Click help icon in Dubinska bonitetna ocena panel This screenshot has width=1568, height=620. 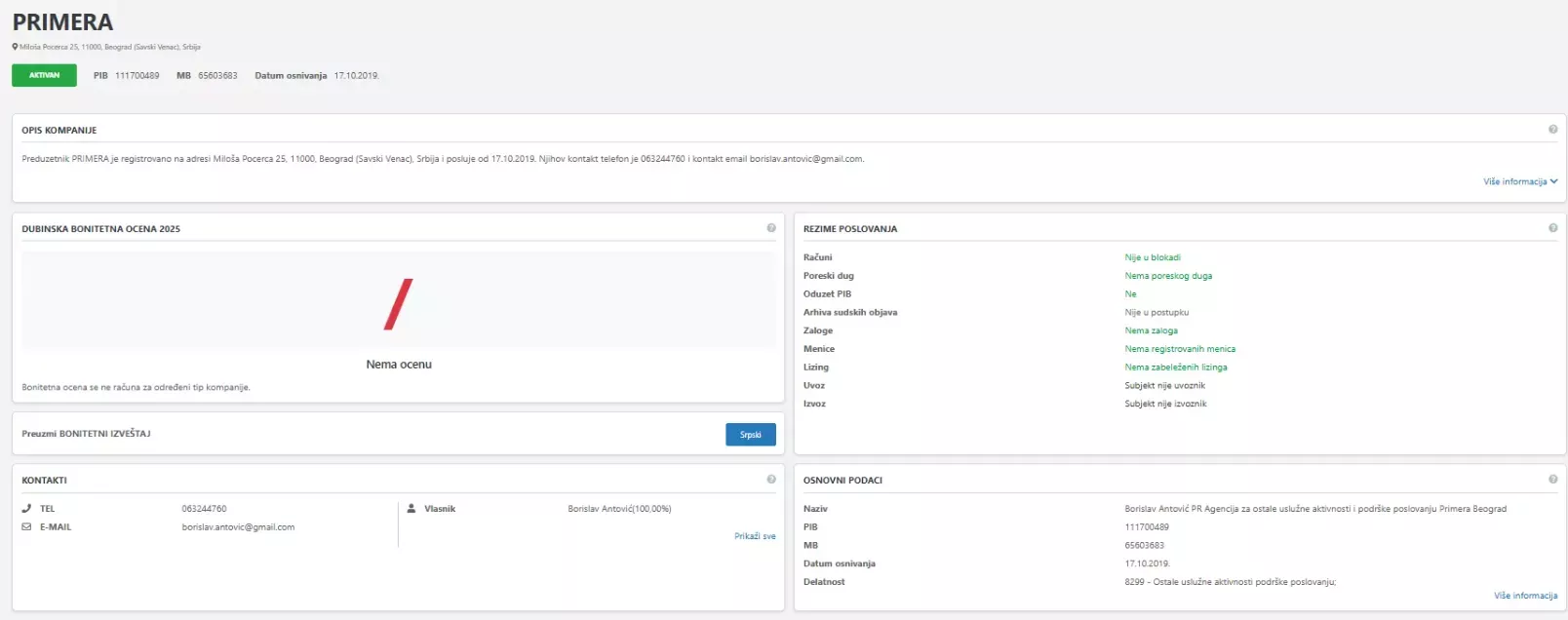point(771,228)
